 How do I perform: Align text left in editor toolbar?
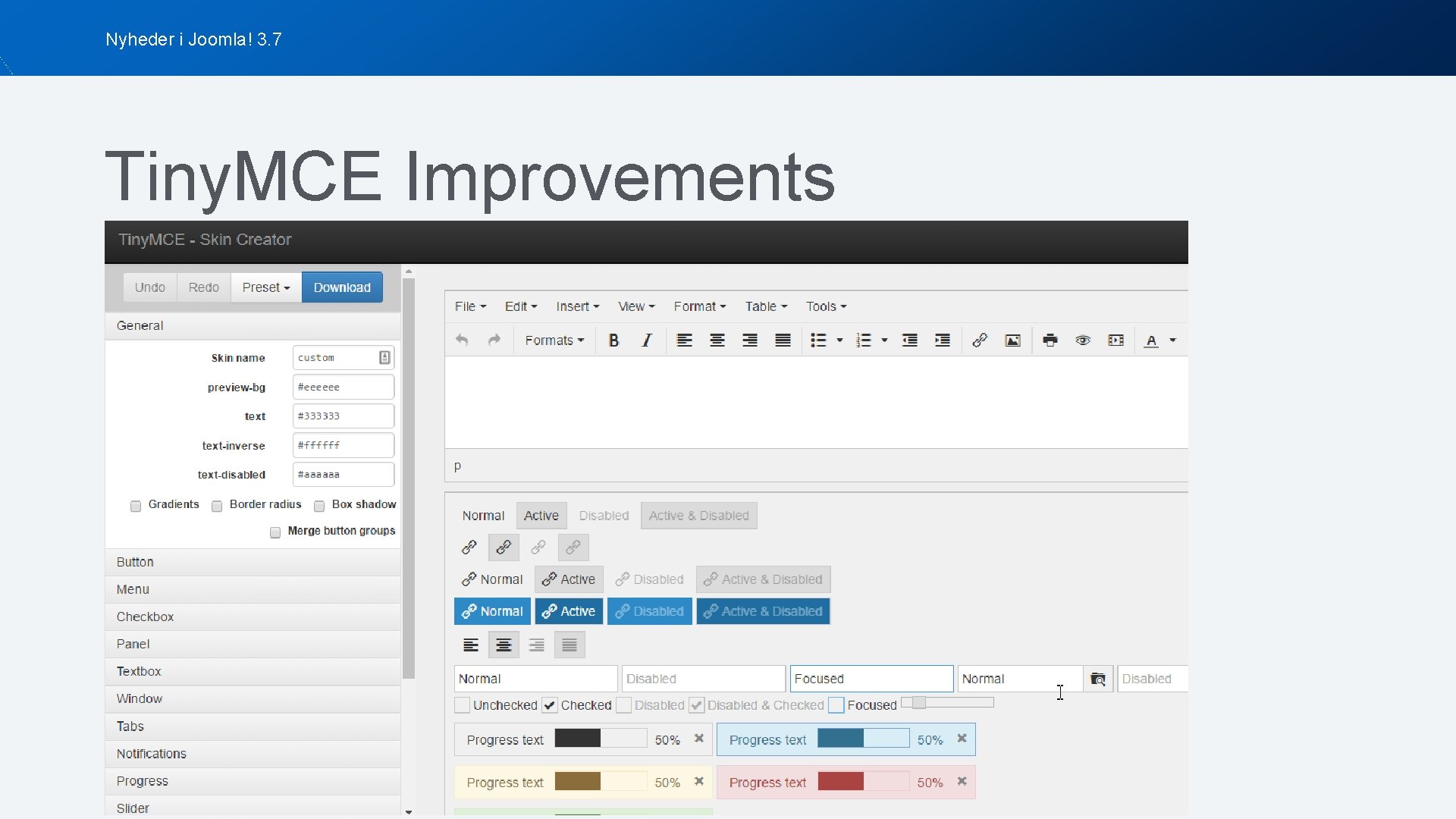(x=685, y=340)
